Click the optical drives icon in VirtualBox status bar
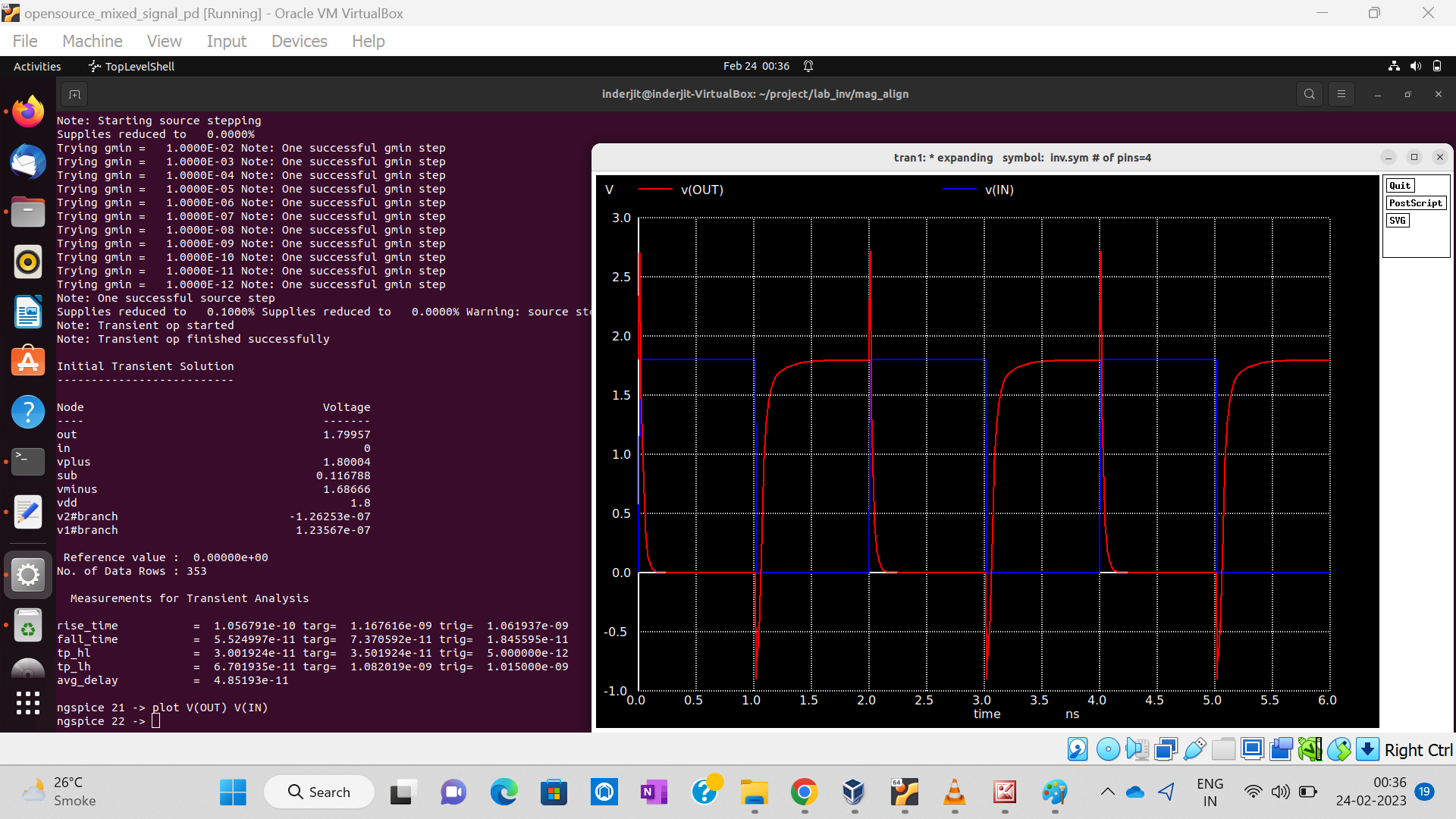The image size is (1456, 819). (x=1109, y=748)
